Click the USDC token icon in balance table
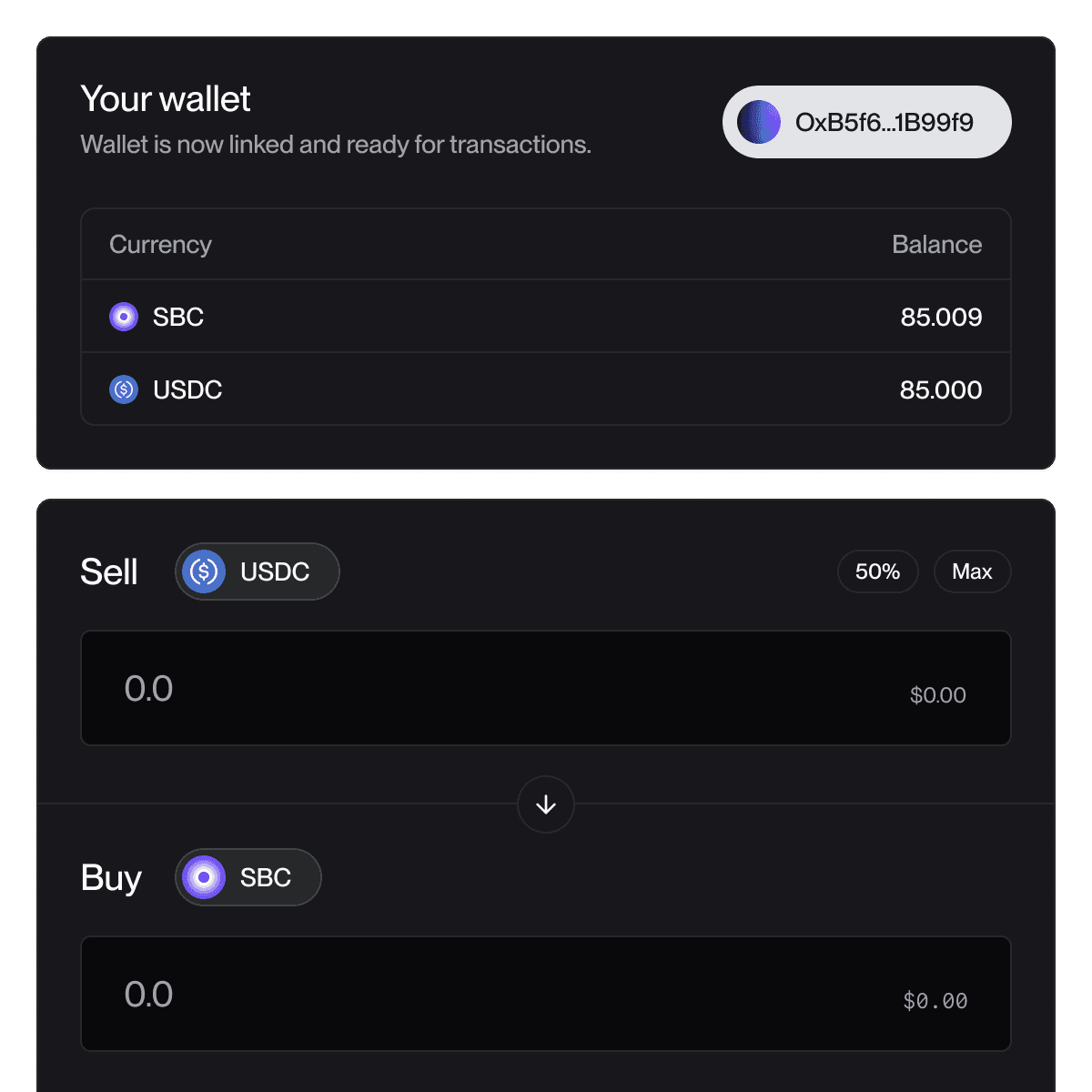Viewport: 1092px width, 1092px height. pyautogui.click(x=124, y=389)
